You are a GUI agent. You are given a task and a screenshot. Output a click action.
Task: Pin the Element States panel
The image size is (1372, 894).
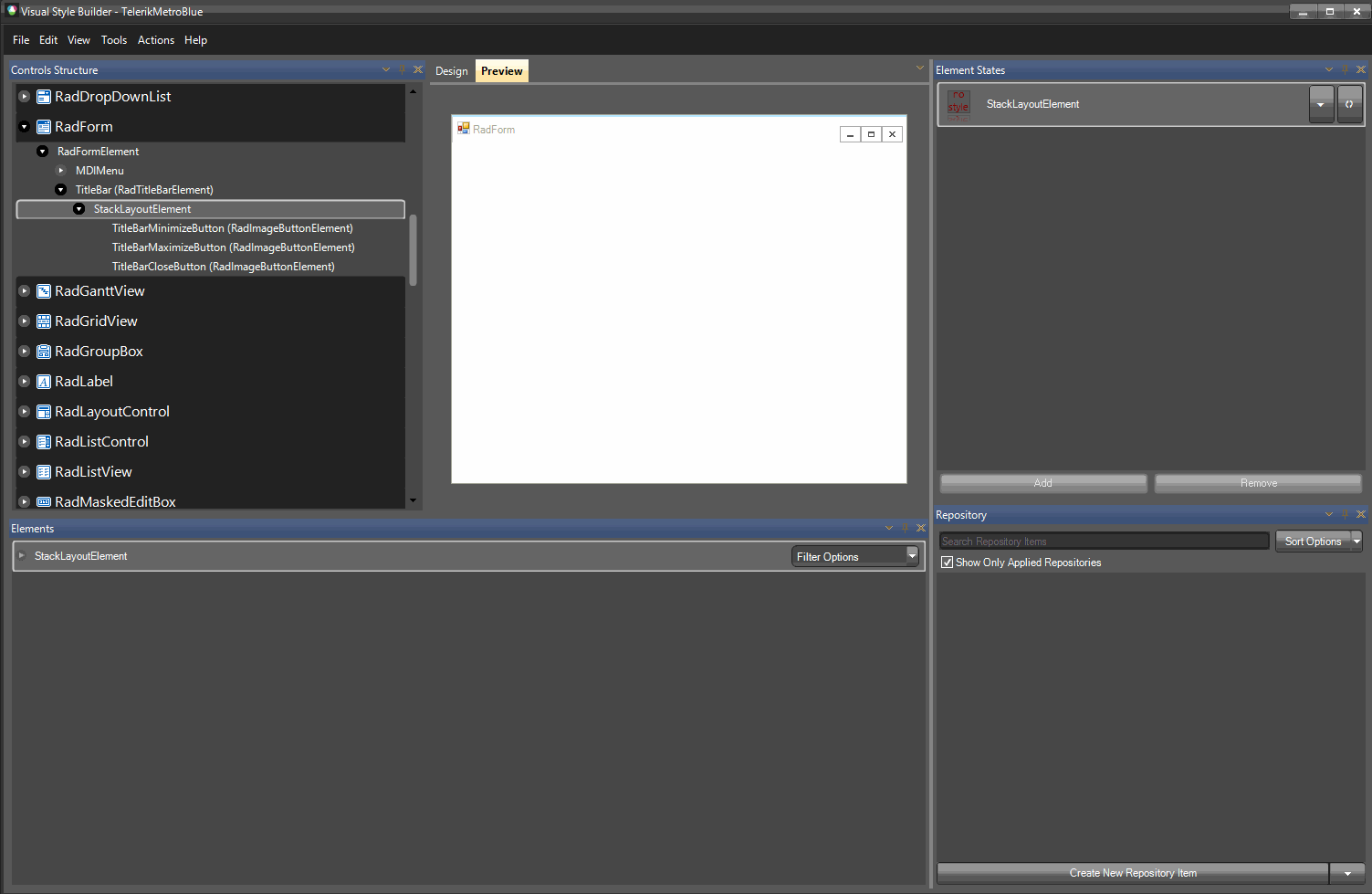[x=1345, y=69]
